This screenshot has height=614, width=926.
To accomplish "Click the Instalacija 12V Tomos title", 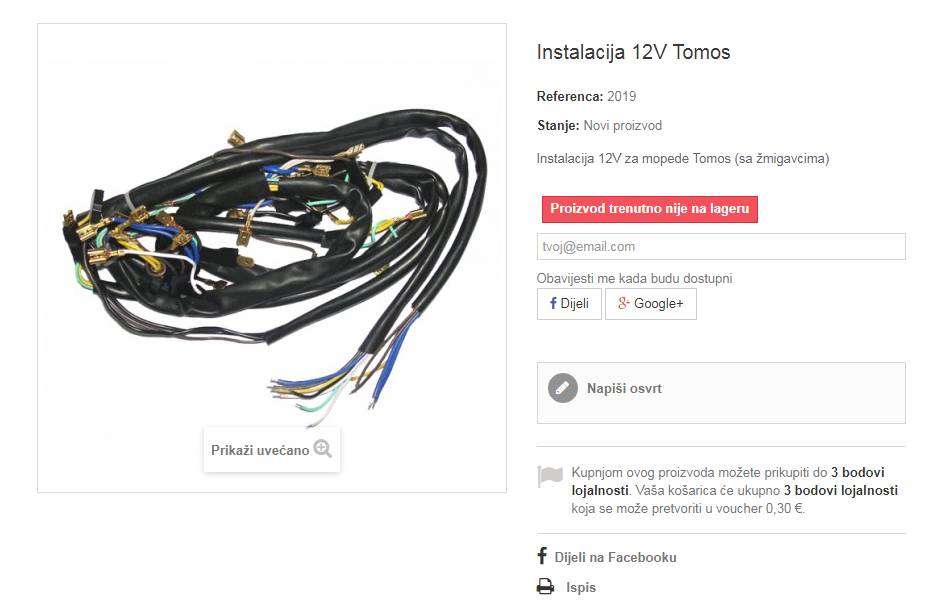I will 633,52.
